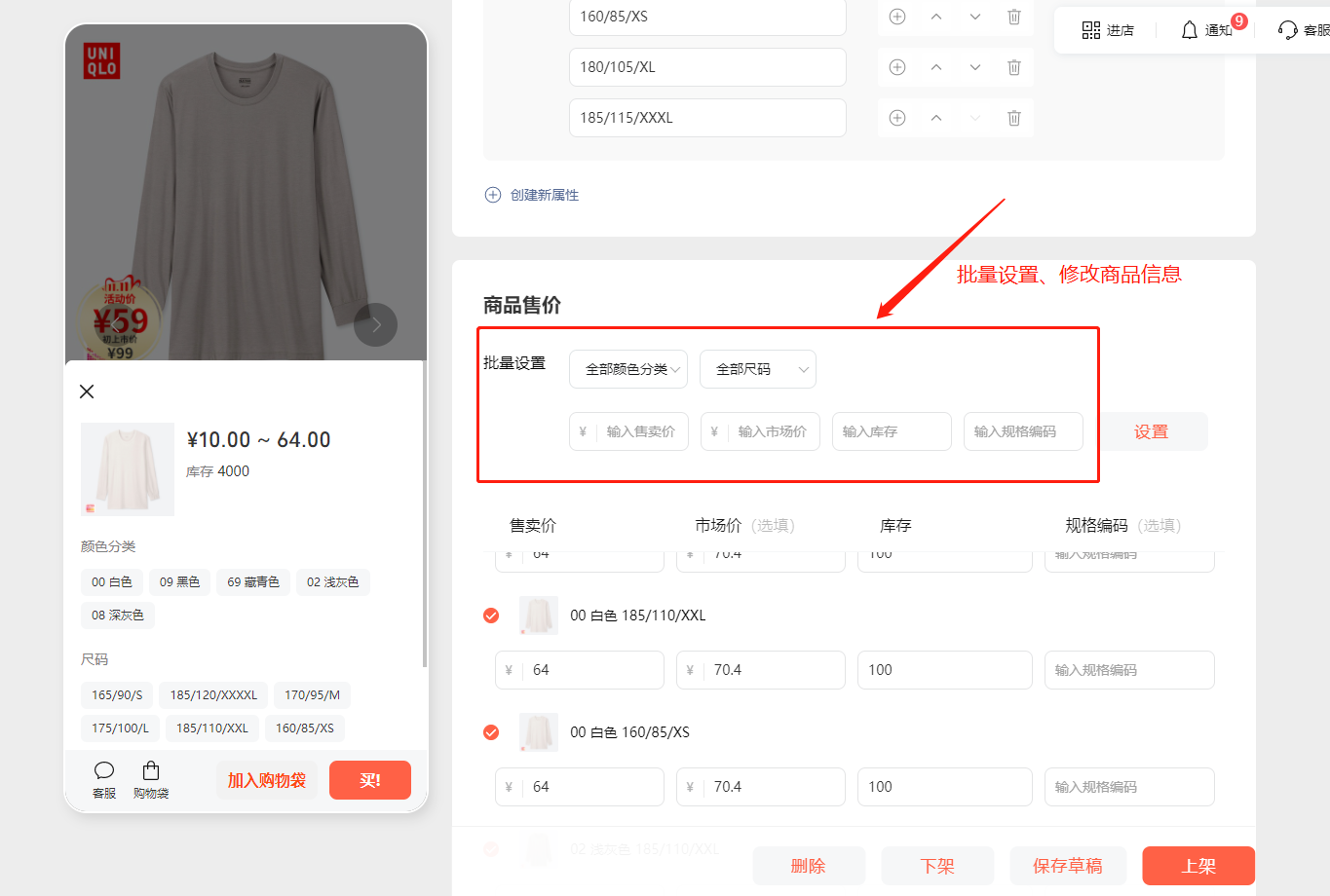
Task: Click 删除 button at bottom
Action: 809,866
